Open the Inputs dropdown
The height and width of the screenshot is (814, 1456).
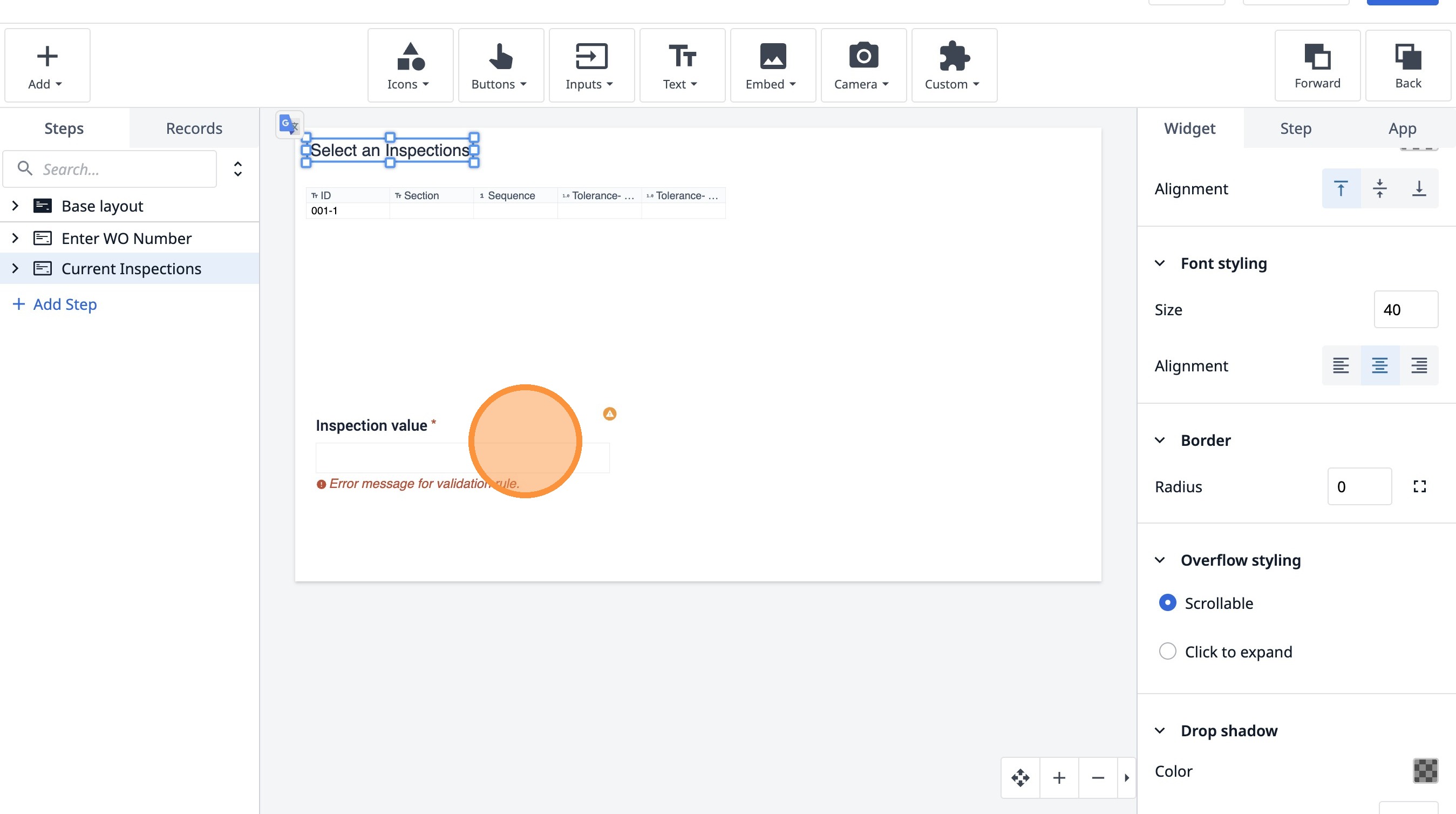coord(590,65)
